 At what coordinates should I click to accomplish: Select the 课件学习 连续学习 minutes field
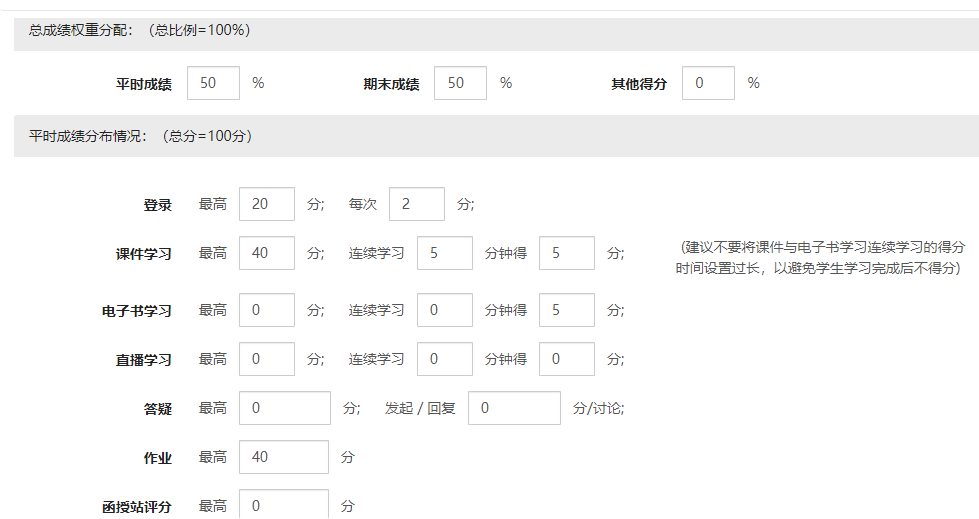coord(445,253)
